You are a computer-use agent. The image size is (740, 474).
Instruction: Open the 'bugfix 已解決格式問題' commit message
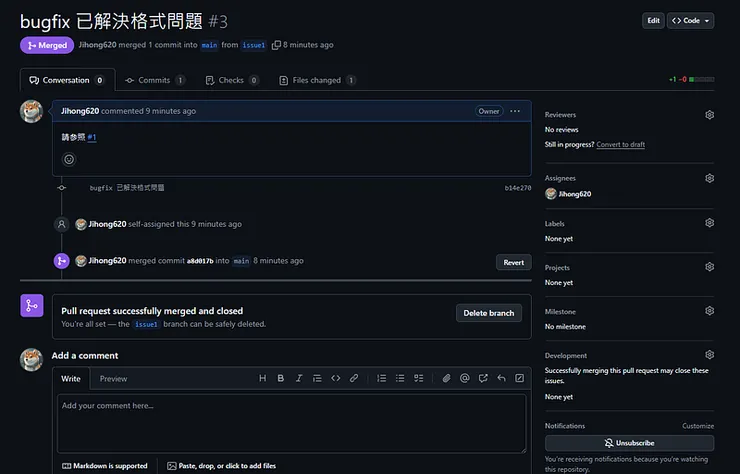[x=126, y=188]
